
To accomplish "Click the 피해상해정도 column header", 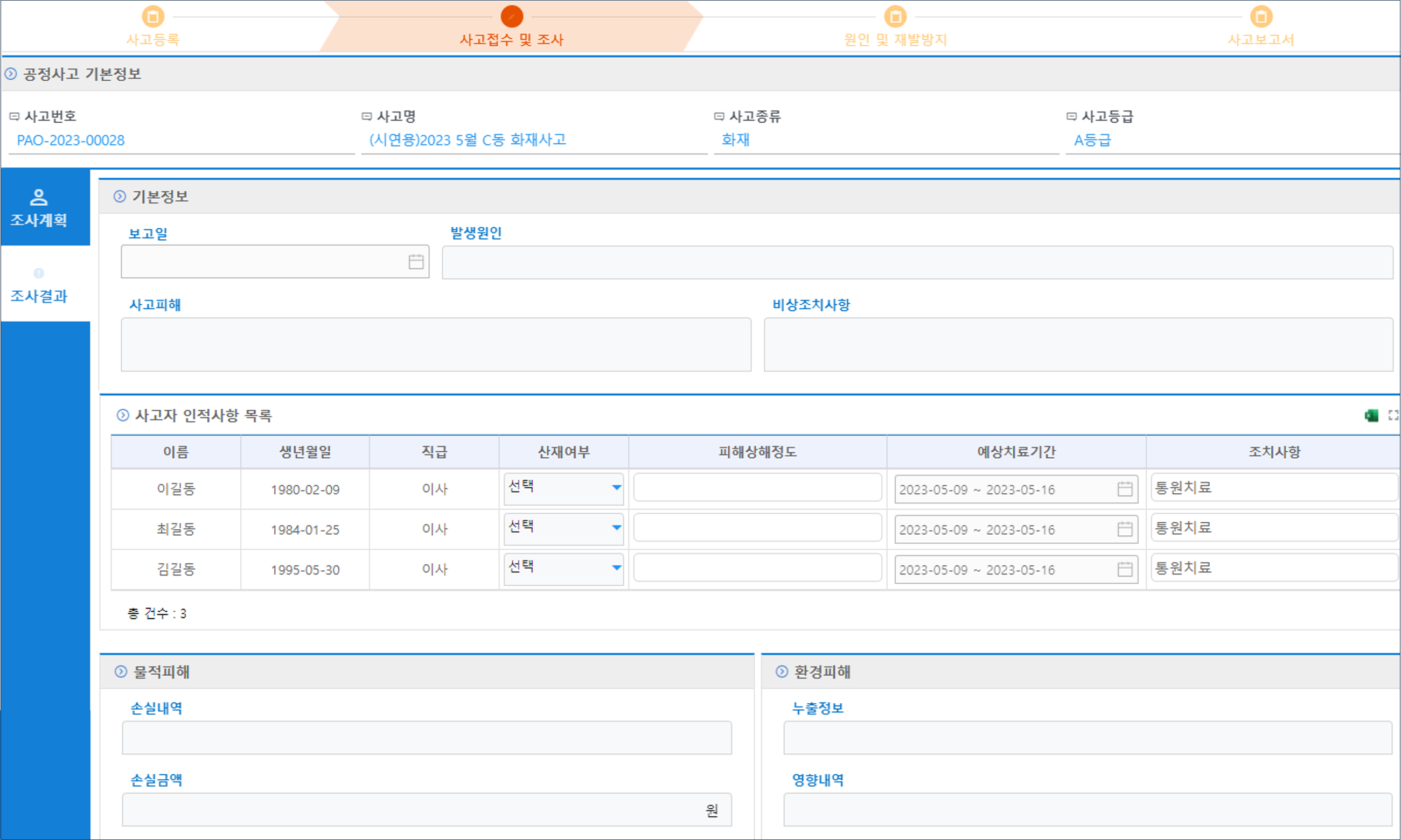I will click(x=757, y=452).
